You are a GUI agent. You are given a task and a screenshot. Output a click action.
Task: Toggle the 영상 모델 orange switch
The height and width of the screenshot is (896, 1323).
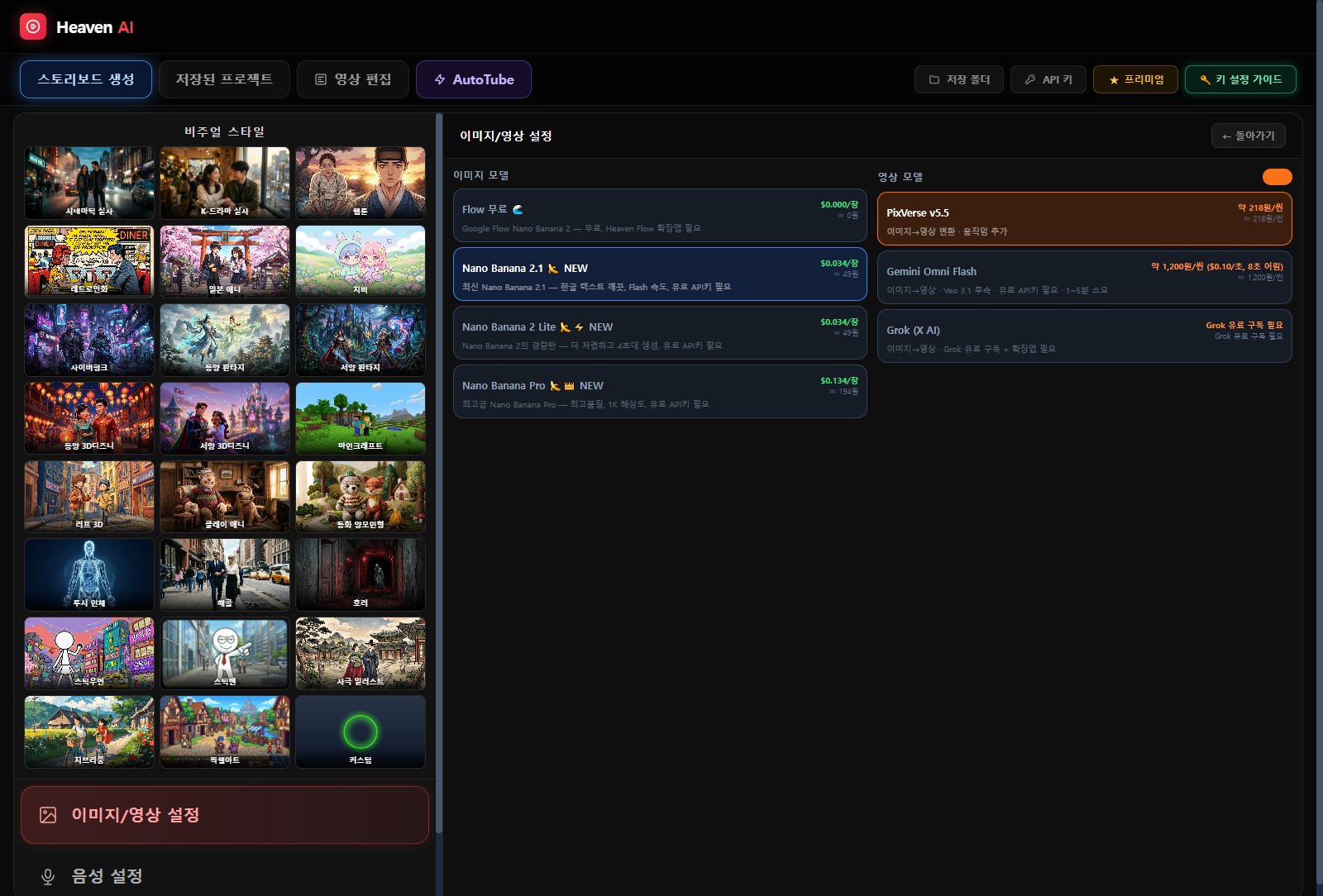(x=1277, y=177)
